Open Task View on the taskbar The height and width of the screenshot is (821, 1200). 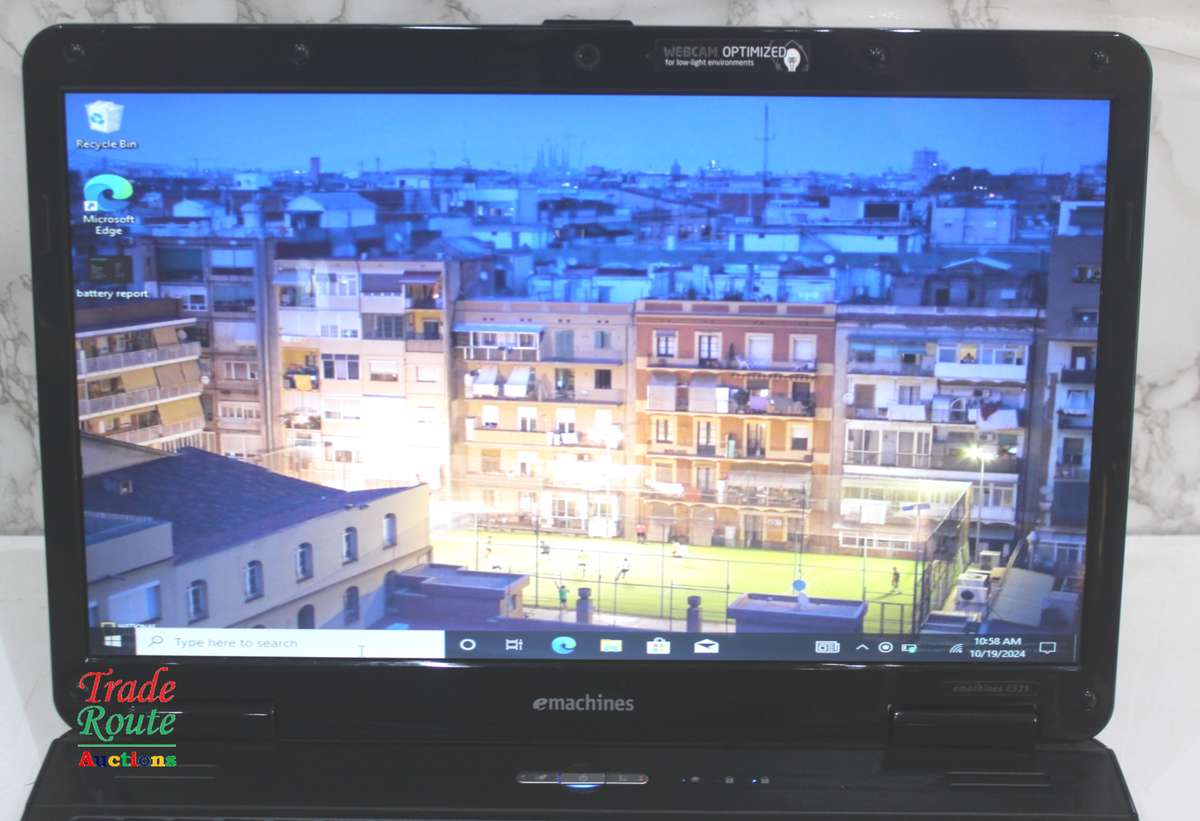tap(514, 645)
